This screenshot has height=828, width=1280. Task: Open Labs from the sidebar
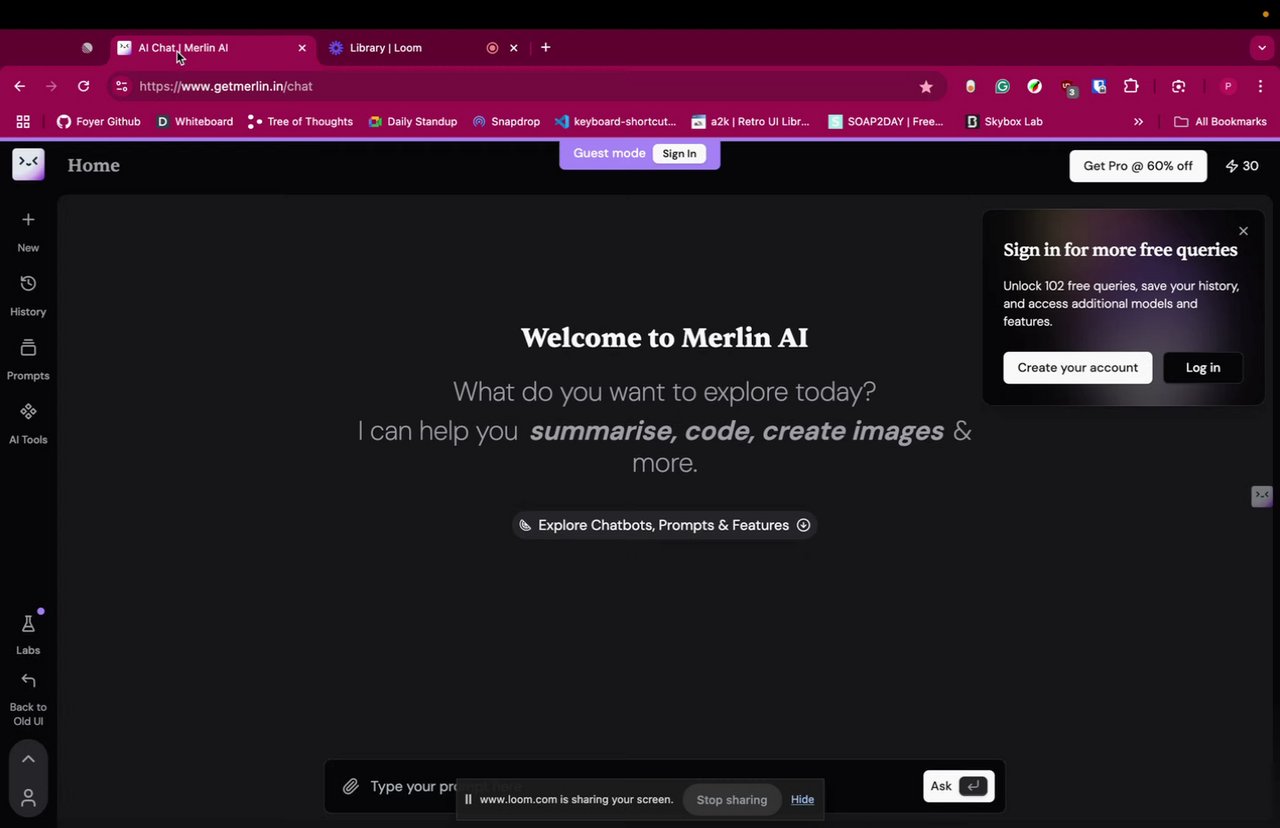point(28,634)
